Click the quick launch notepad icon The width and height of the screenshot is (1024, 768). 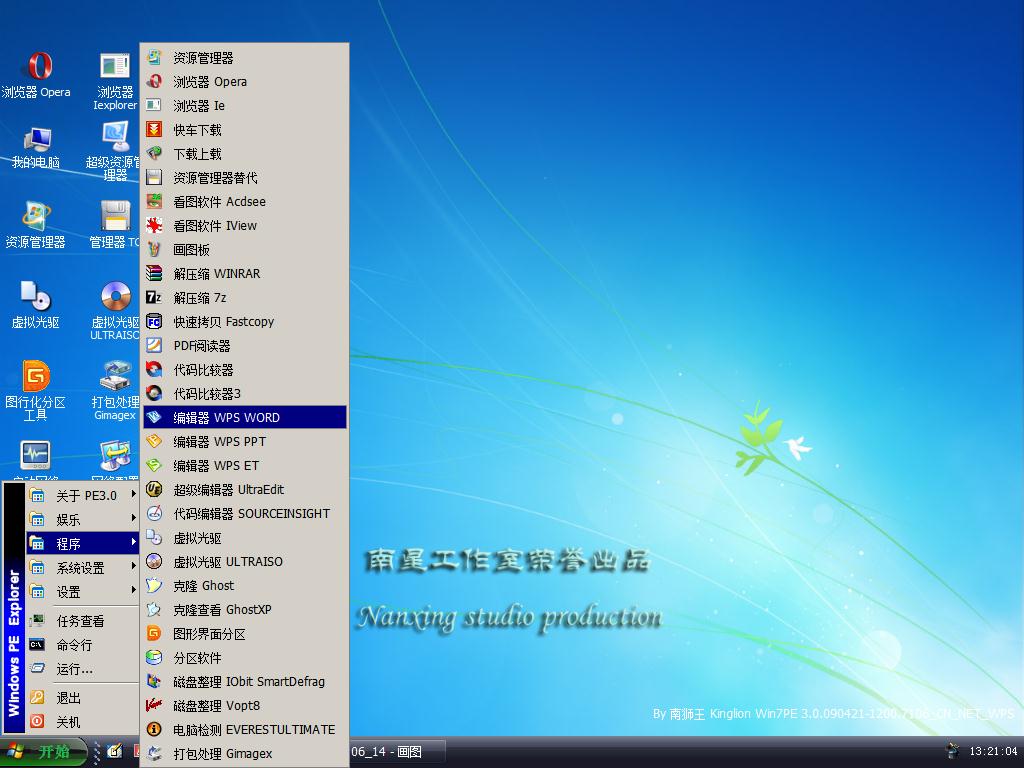coord(115,752)
